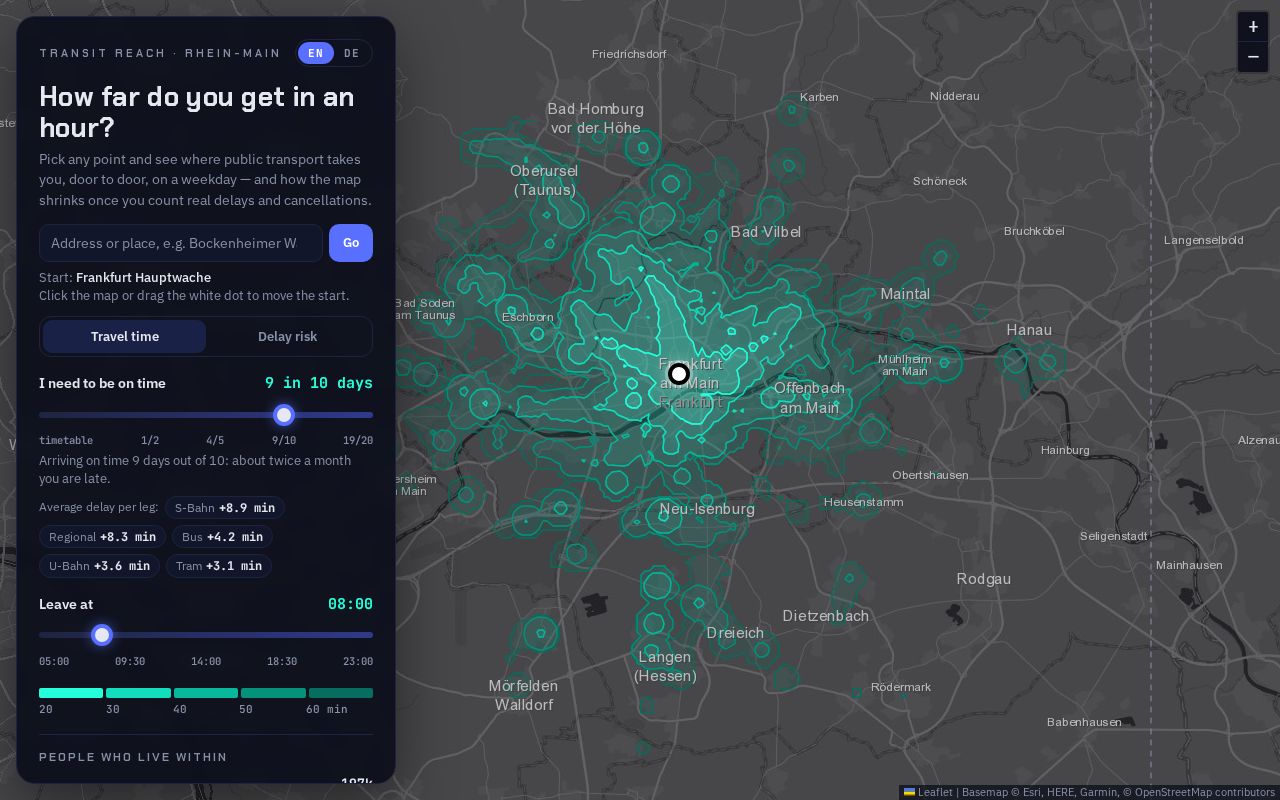Click the 60 min legend color swatch
This screenshot has height=800, width=1280.
[341, 693]
